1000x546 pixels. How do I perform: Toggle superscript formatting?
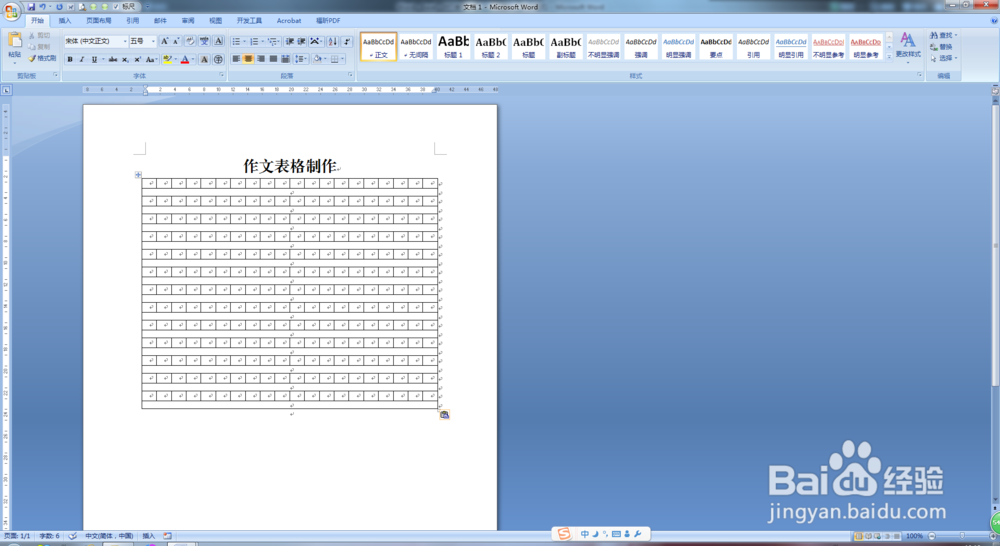136,59
